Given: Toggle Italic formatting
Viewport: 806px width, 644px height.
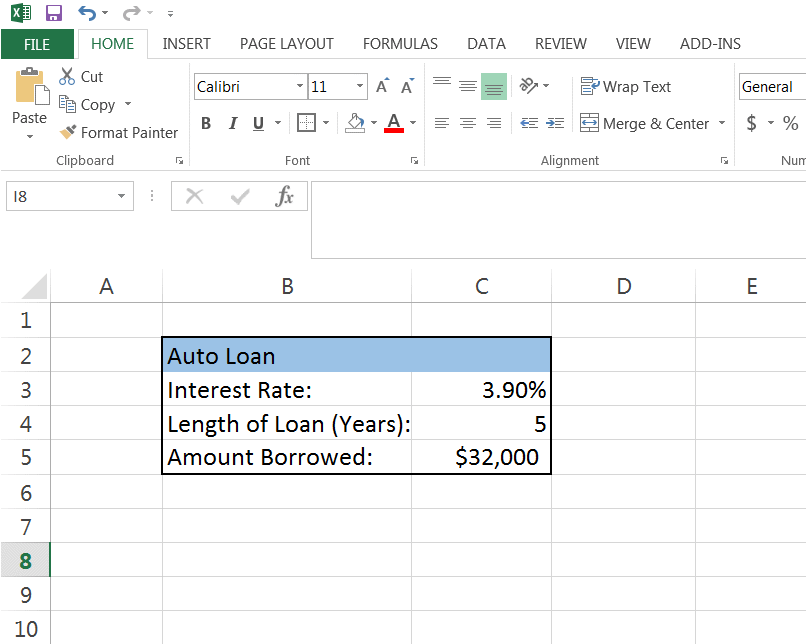Looking at the screenshot, I should (x=233, y=123).
